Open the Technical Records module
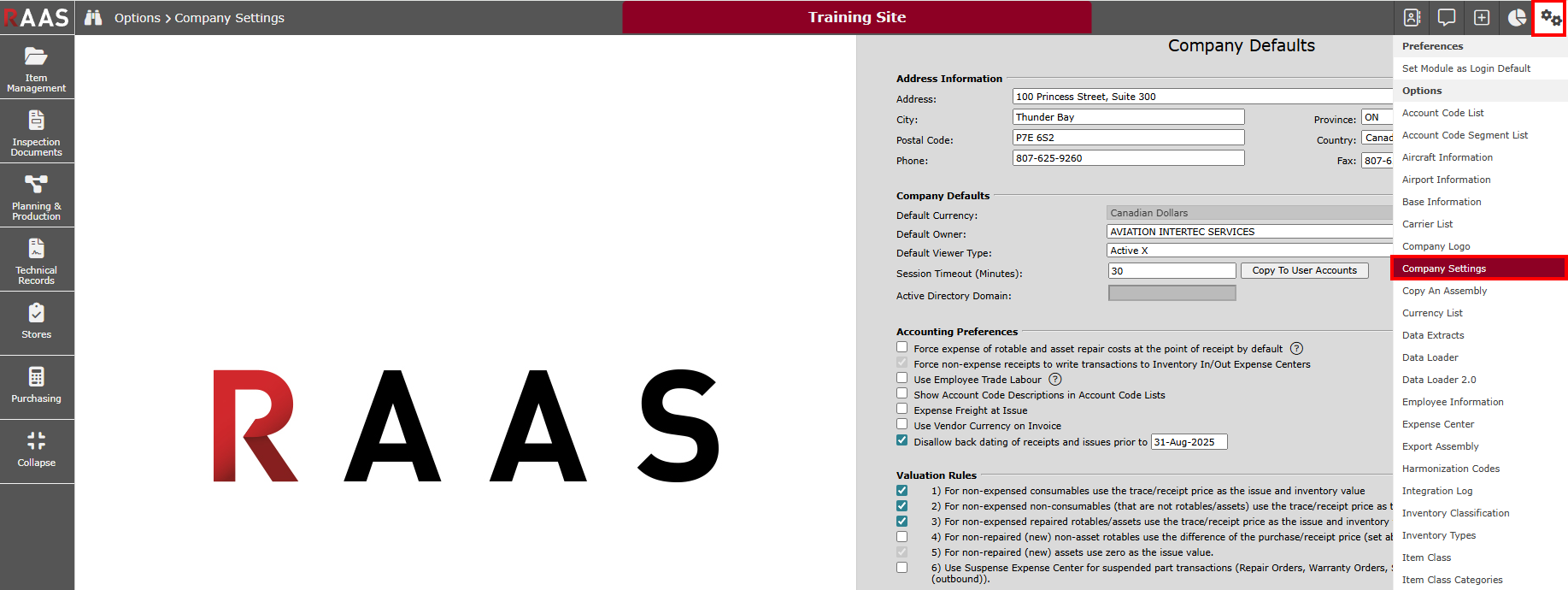The height and width of the screenshot is (590, 1568). [37, 260]
